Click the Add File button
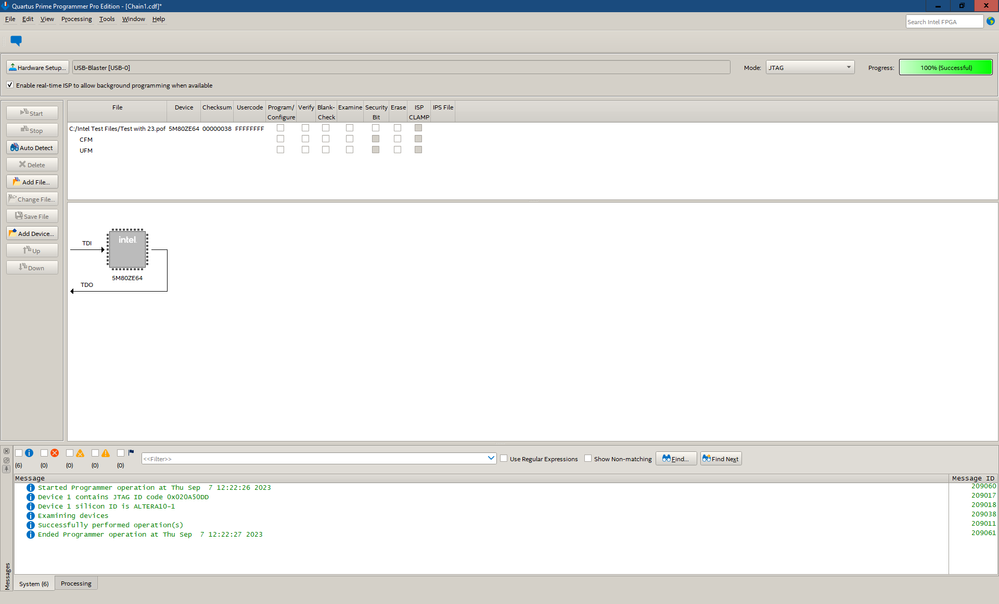 33,182
